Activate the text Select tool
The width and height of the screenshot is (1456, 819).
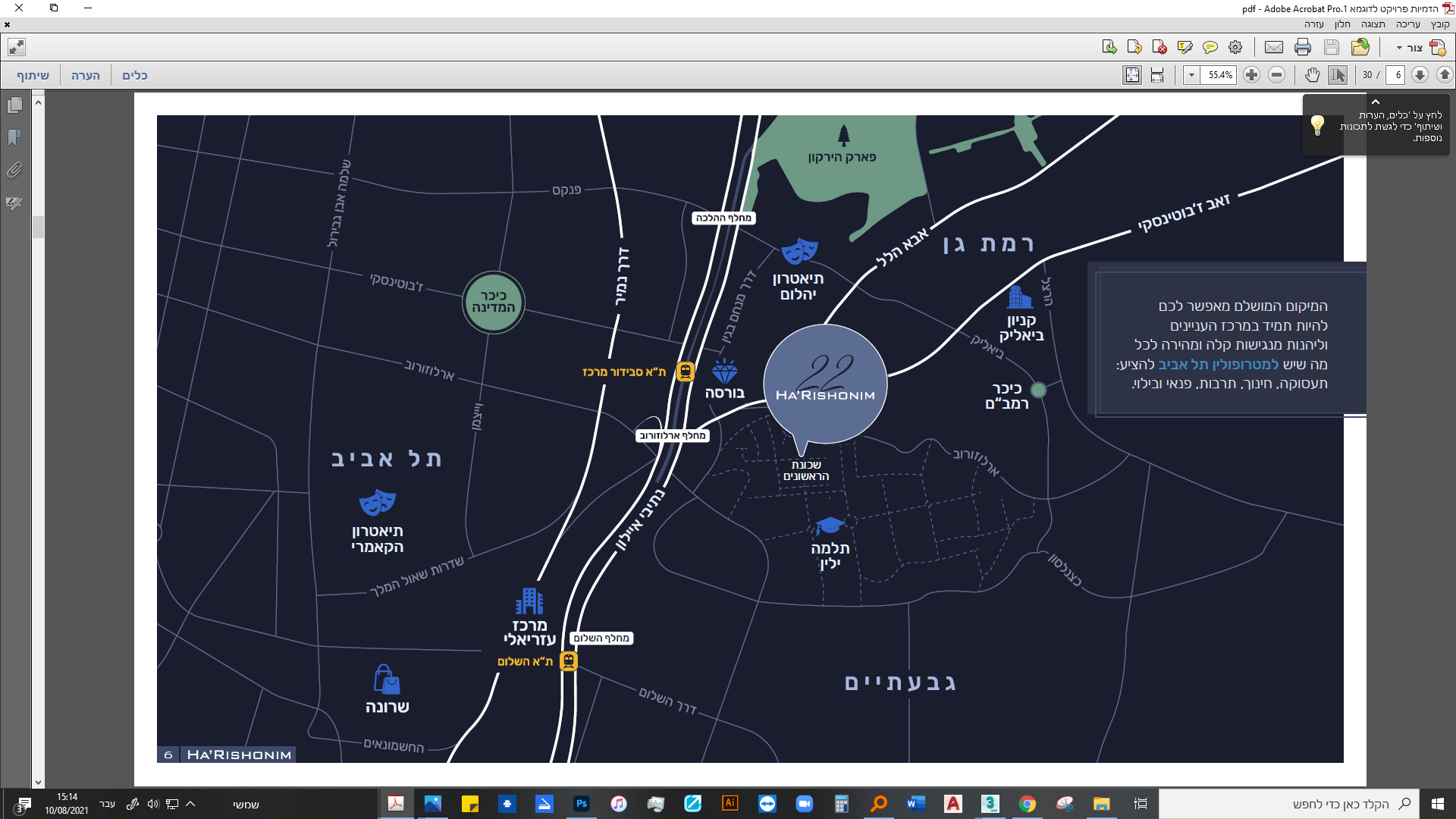[x=1338, y=75]
